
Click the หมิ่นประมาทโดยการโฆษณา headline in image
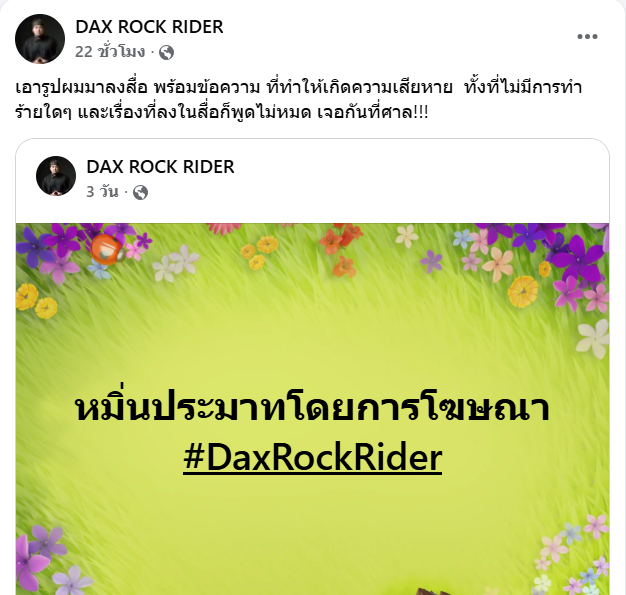click(x=313, y=408)
